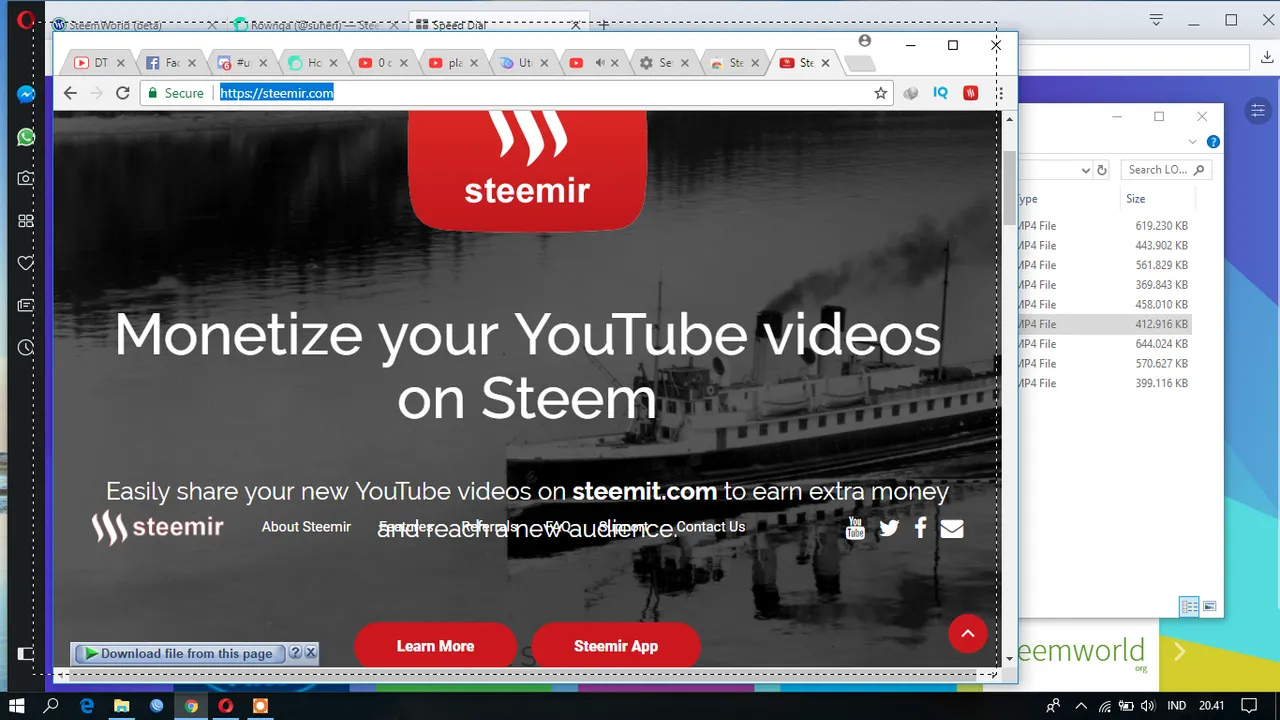
Task: Open Messenger in the Opera sidebar
Action: [x=26, y=95]
